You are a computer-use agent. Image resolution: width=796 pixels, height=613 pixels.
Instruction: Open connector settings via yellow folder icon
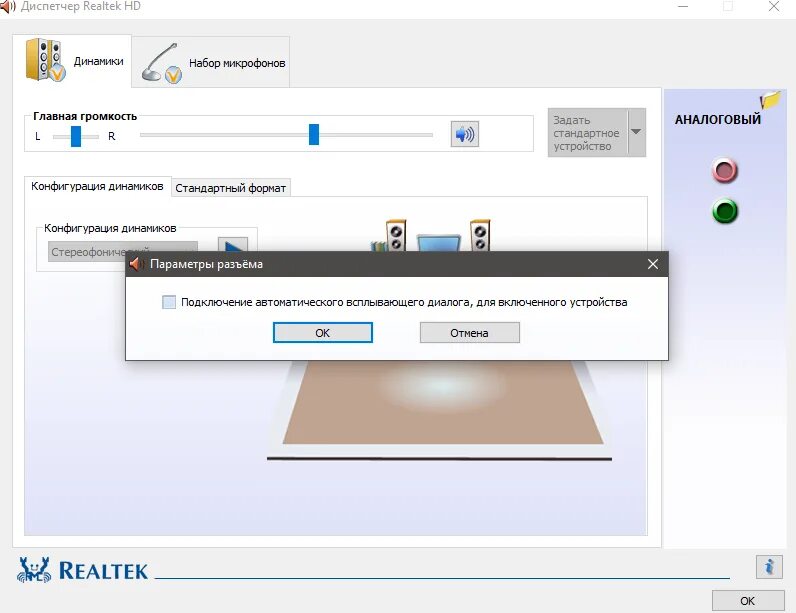(x=770, y=100)
